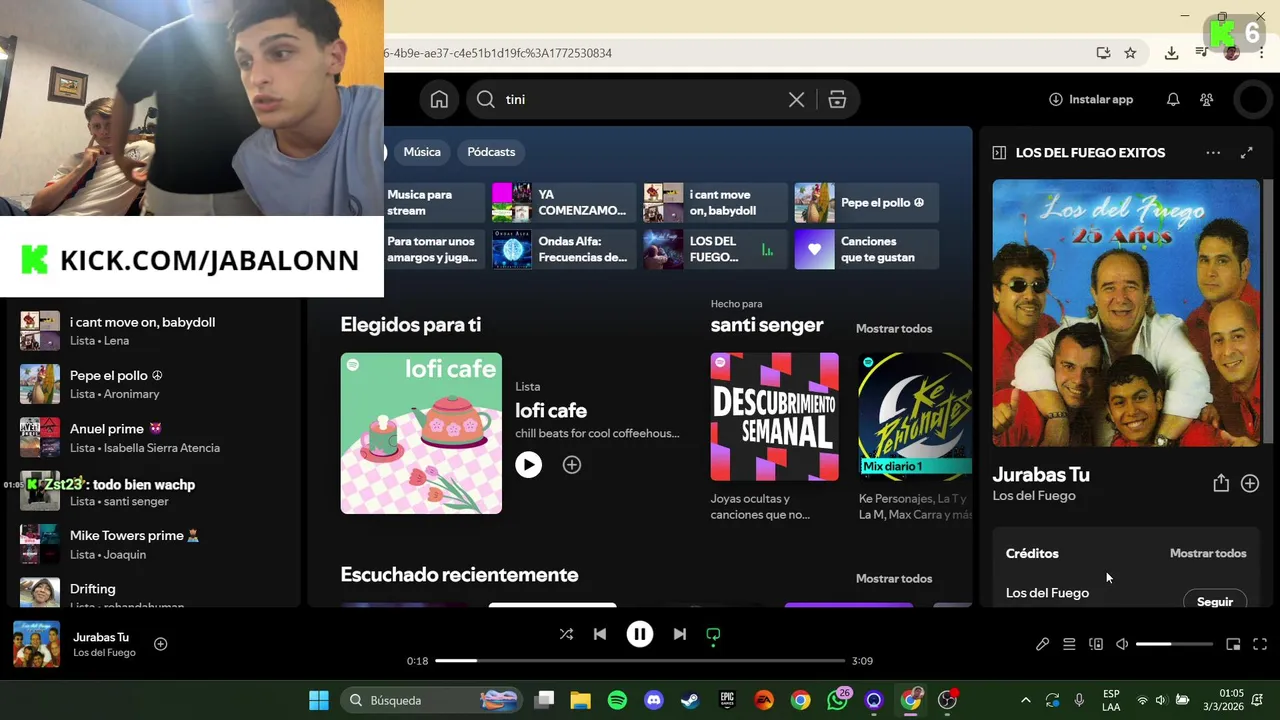
Task: Click the now-playing album cover in bottom bar
Action: 36,644
